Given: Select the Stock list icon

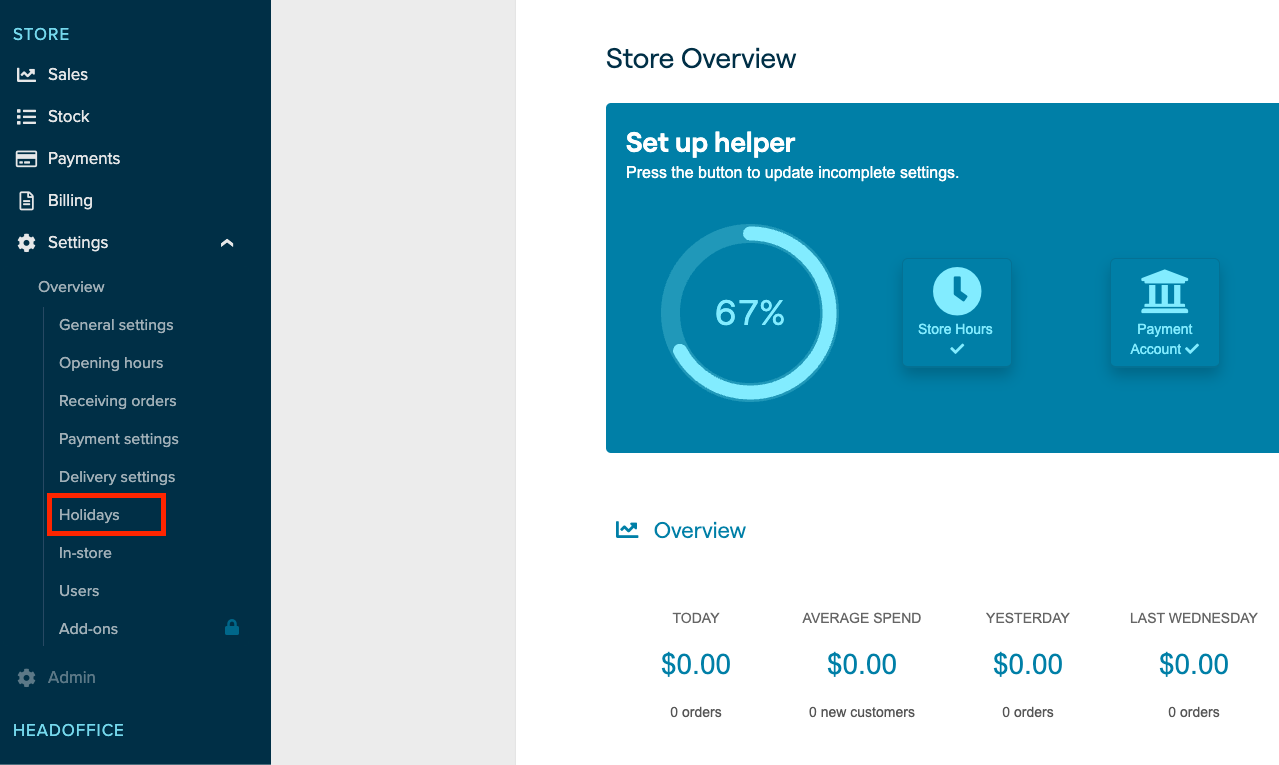Looking at the screenshot, I should point(25,116).
